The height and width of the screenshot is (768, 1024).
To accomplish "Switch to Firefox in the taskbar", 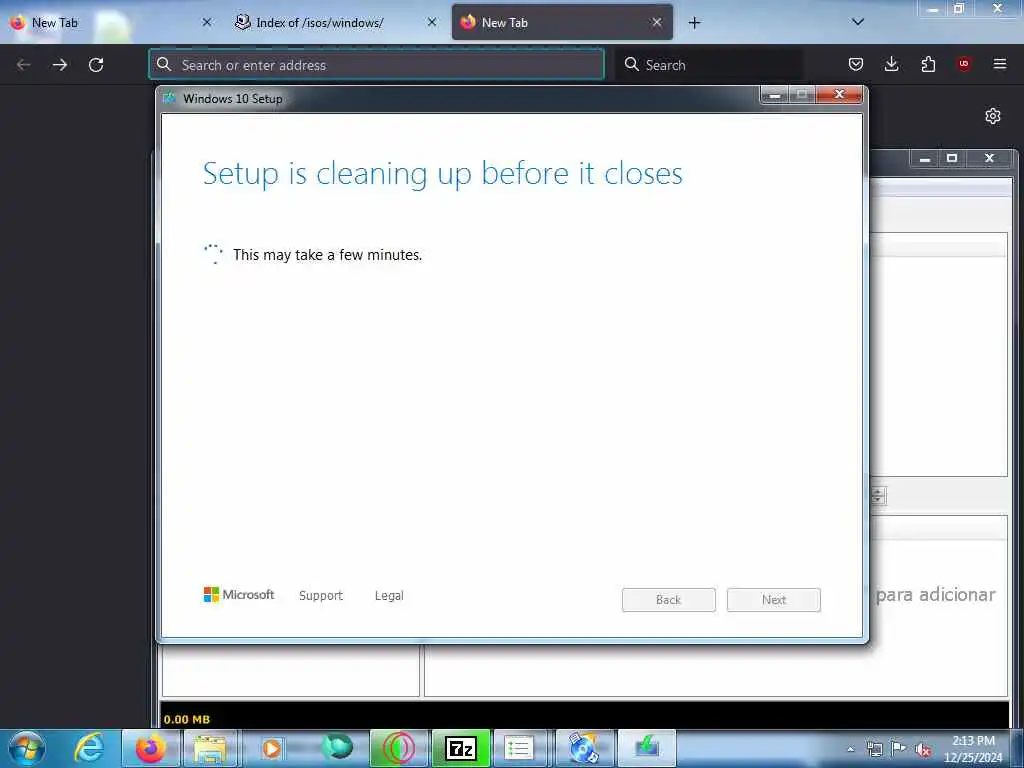I will pos(151,749).
